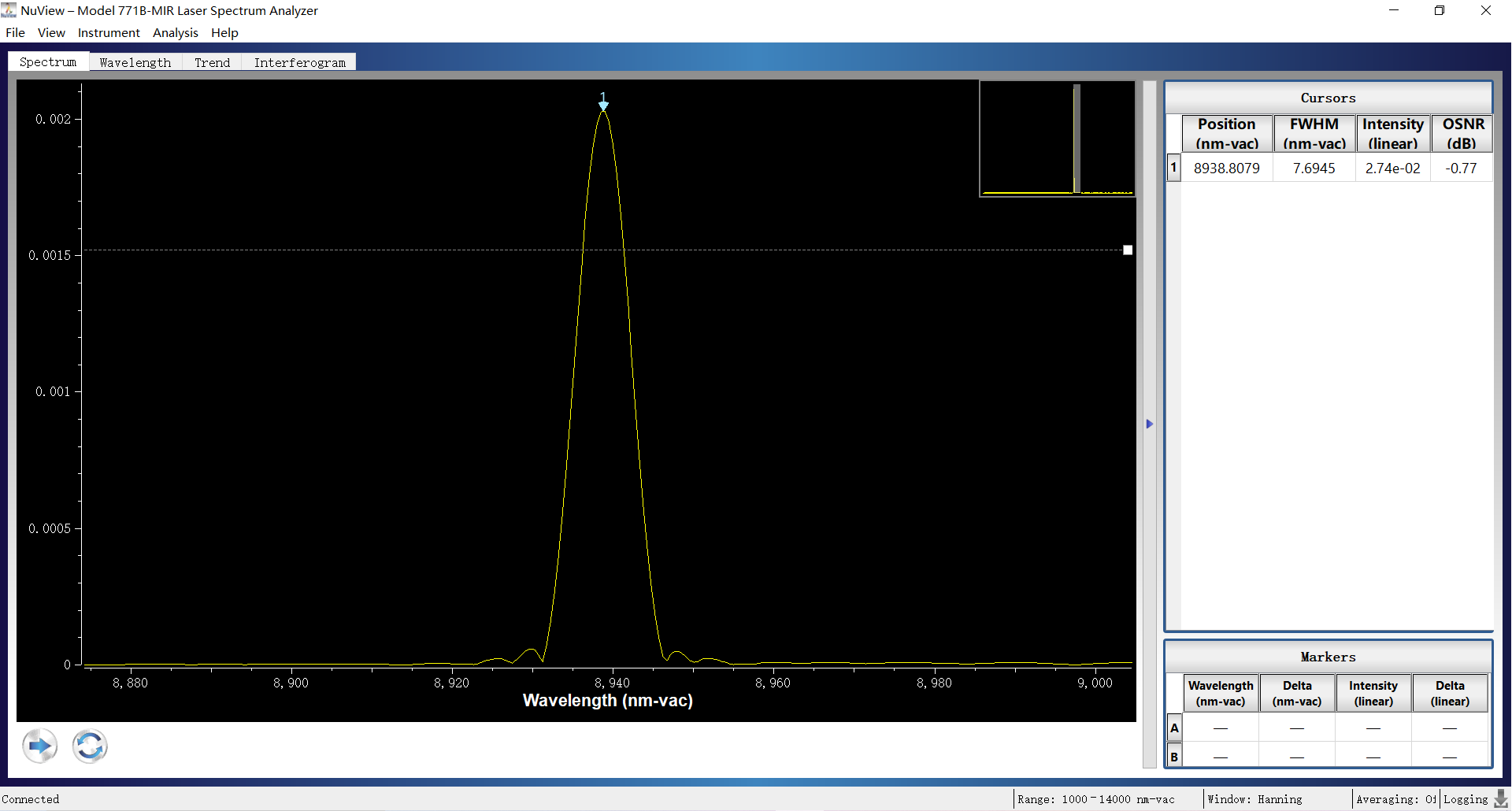Switch to the Wavelength tab
This screenshot has height=811, width=1512.
135,62
